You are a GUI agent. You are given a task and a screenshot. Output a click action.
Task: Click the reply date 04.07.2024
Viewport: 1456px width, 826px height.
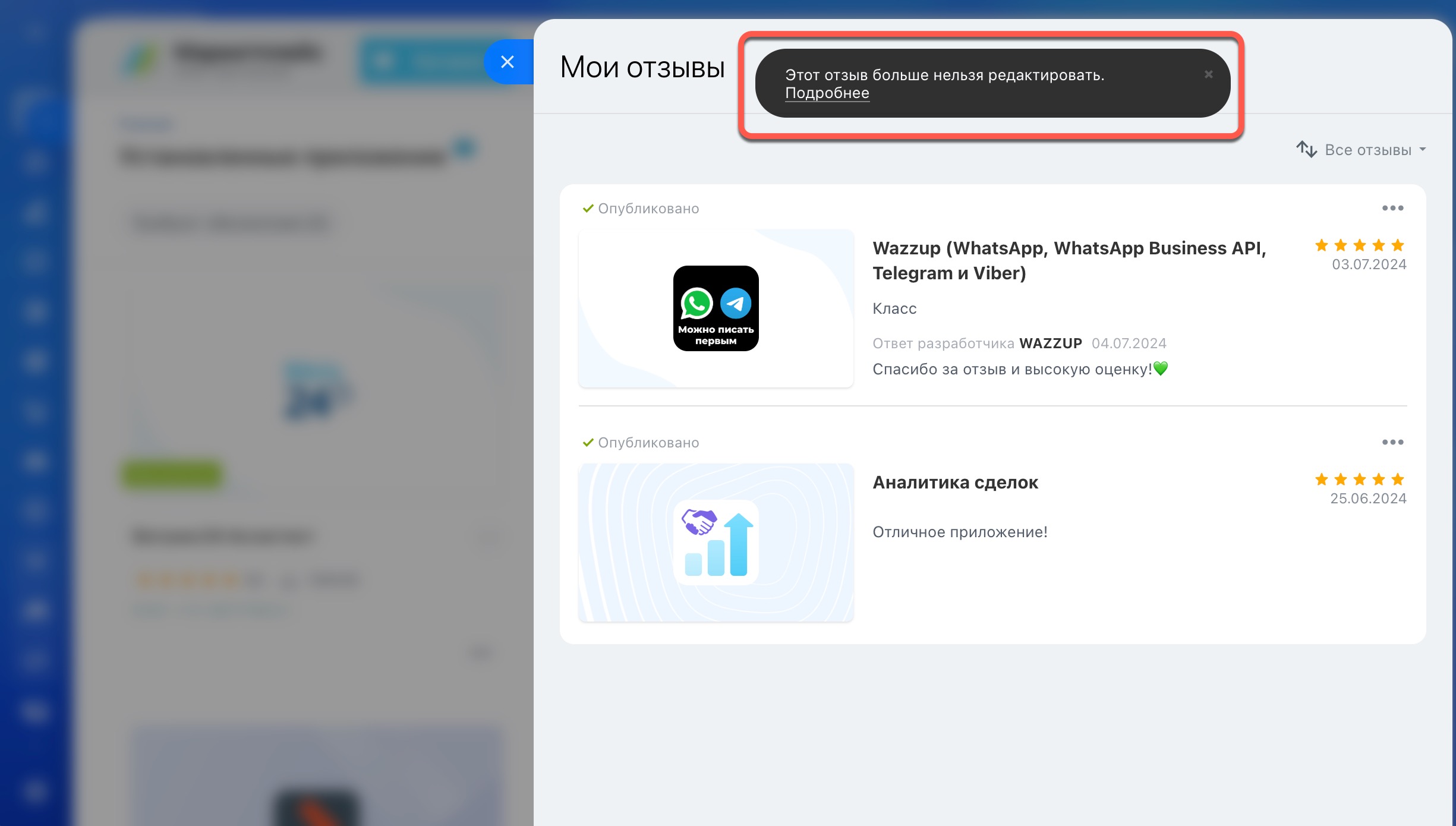tap(1129, 343)
